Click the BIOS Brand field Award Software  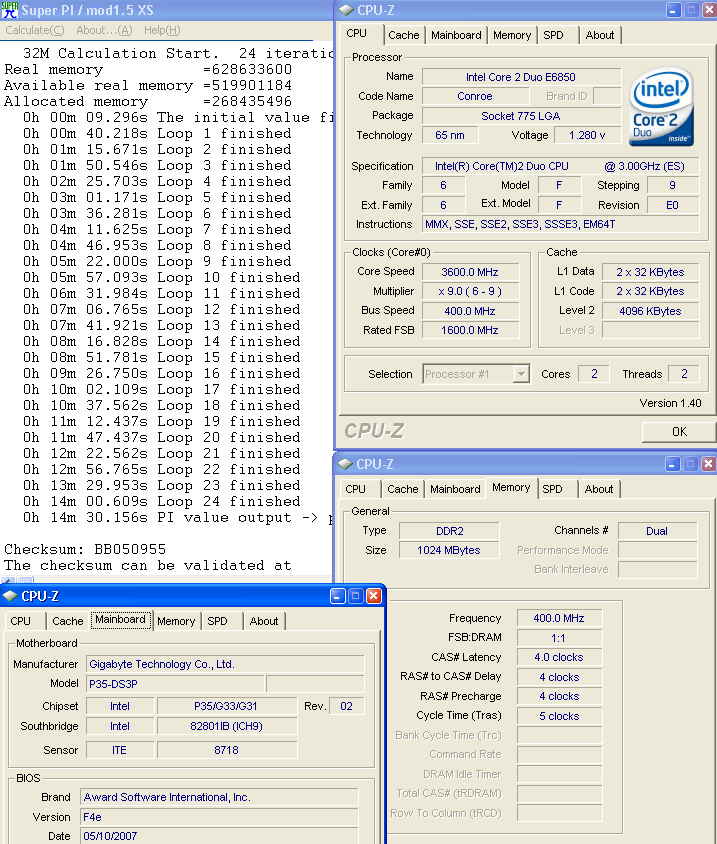(219, 797)
